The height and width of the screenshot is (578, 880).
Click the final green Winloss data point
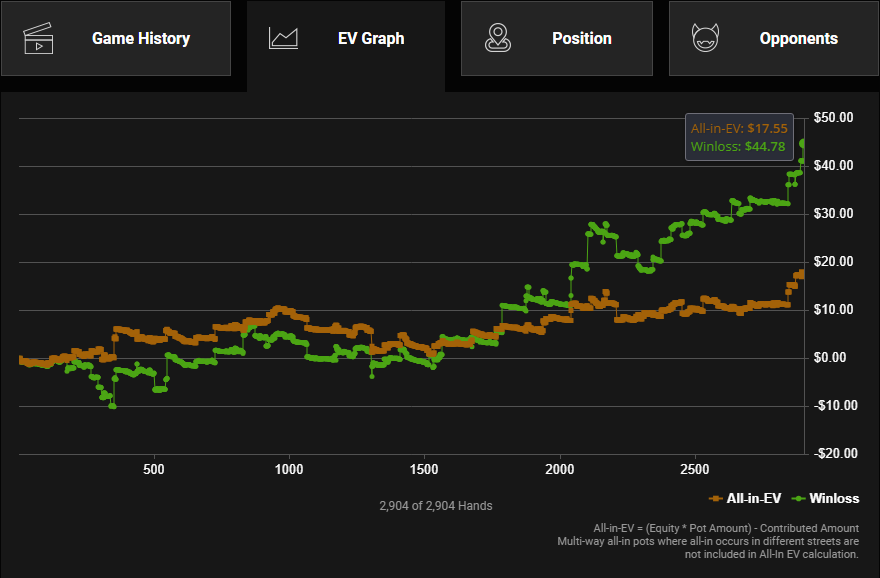(803, 143)
